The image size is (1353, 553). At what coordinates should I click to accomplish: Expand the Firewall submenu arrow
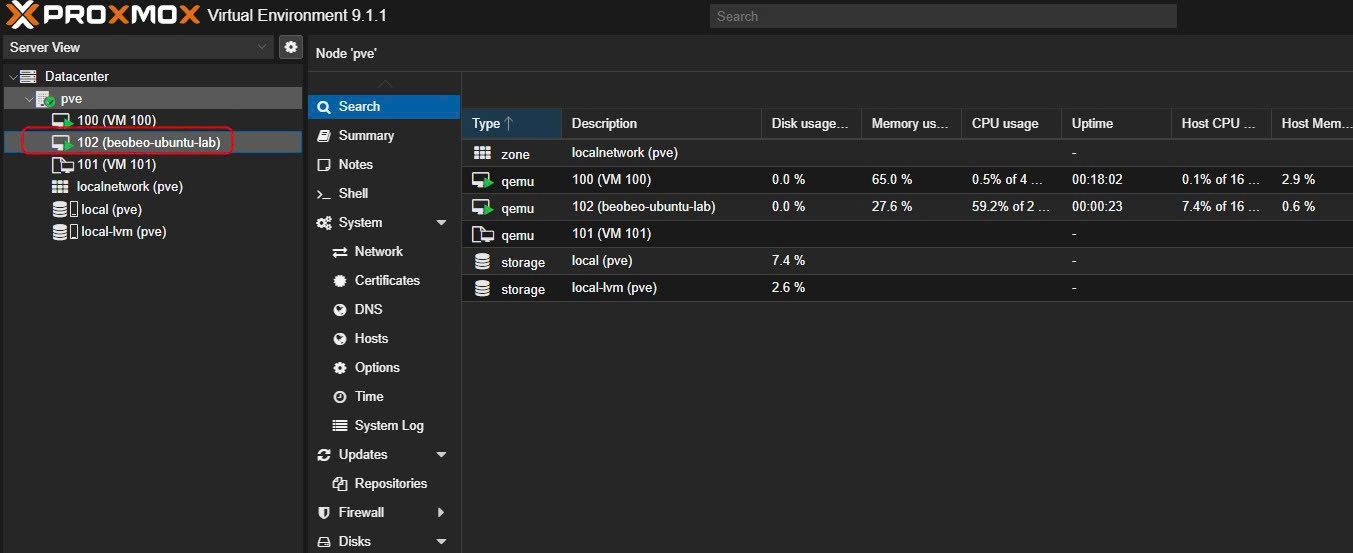(441, 513)
